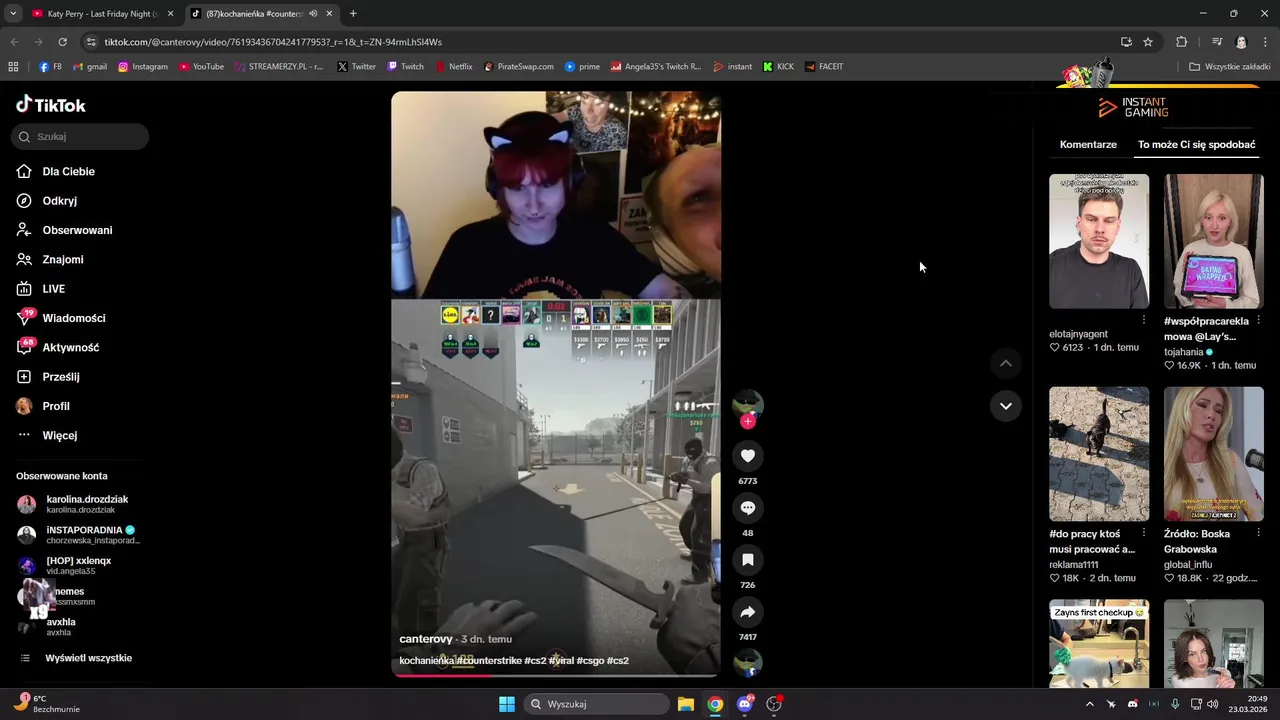Open File Explorer from taskbar
The image size is (1280, 720).
point(686,704)
